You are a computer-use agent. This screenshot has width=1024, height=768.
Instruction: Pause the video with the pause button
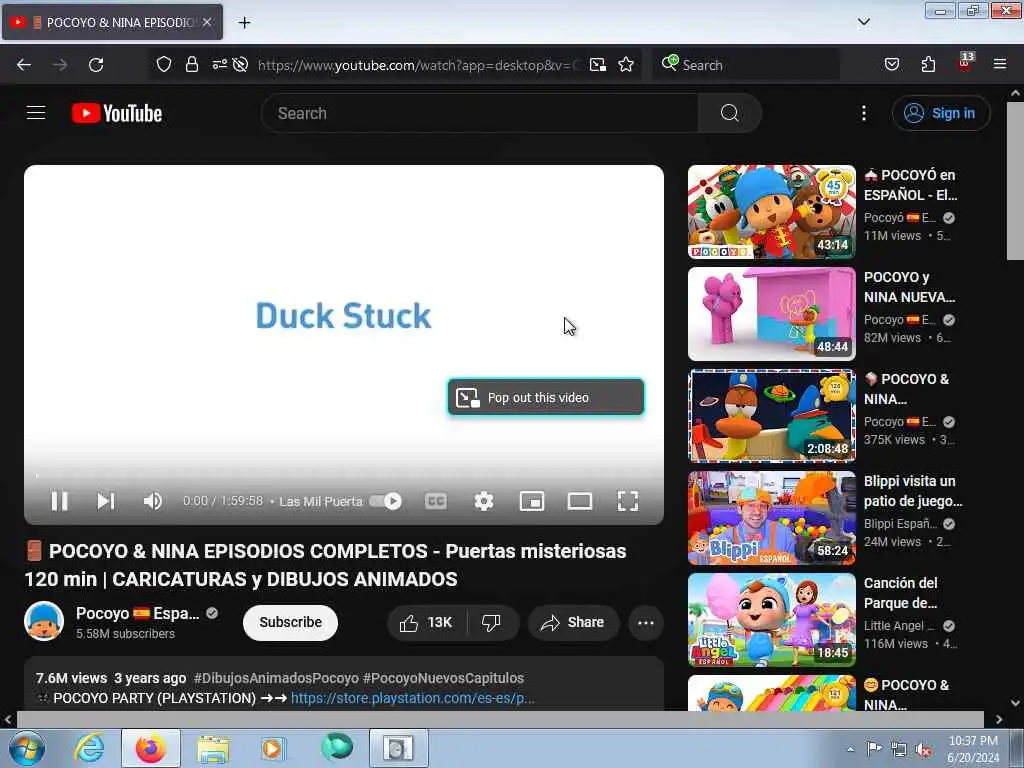[59, 501]
